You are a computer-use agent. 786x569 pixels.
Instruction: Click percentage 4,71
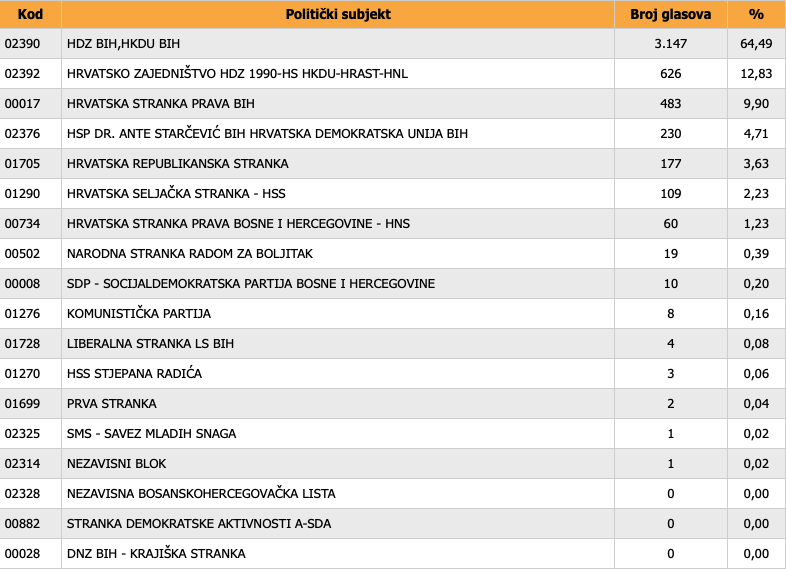point(756,134)
